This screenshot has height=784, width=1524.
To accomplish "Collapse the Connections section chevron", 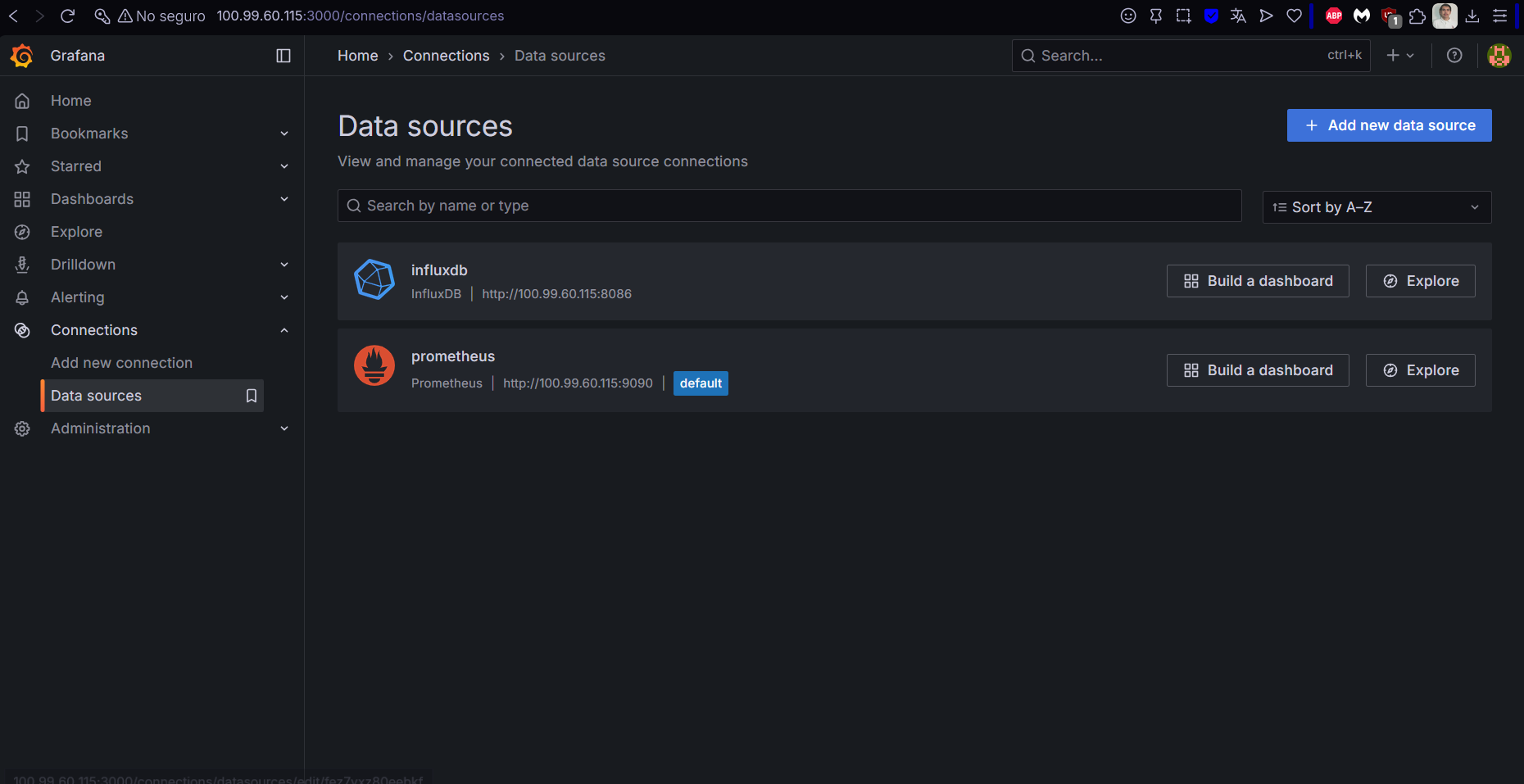I will pos(284,330).
